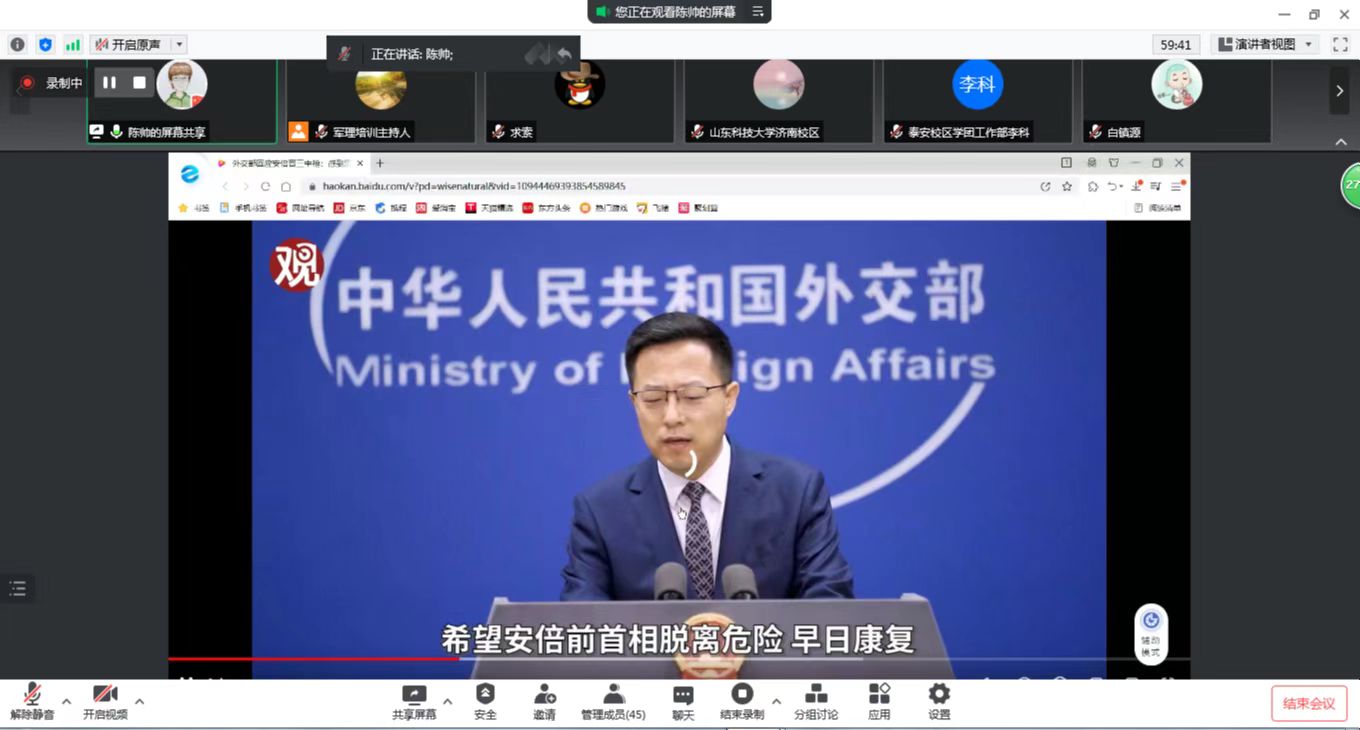
Task: Expand the audio options arrow beside 解除静音
Action: tap(66, 701)
